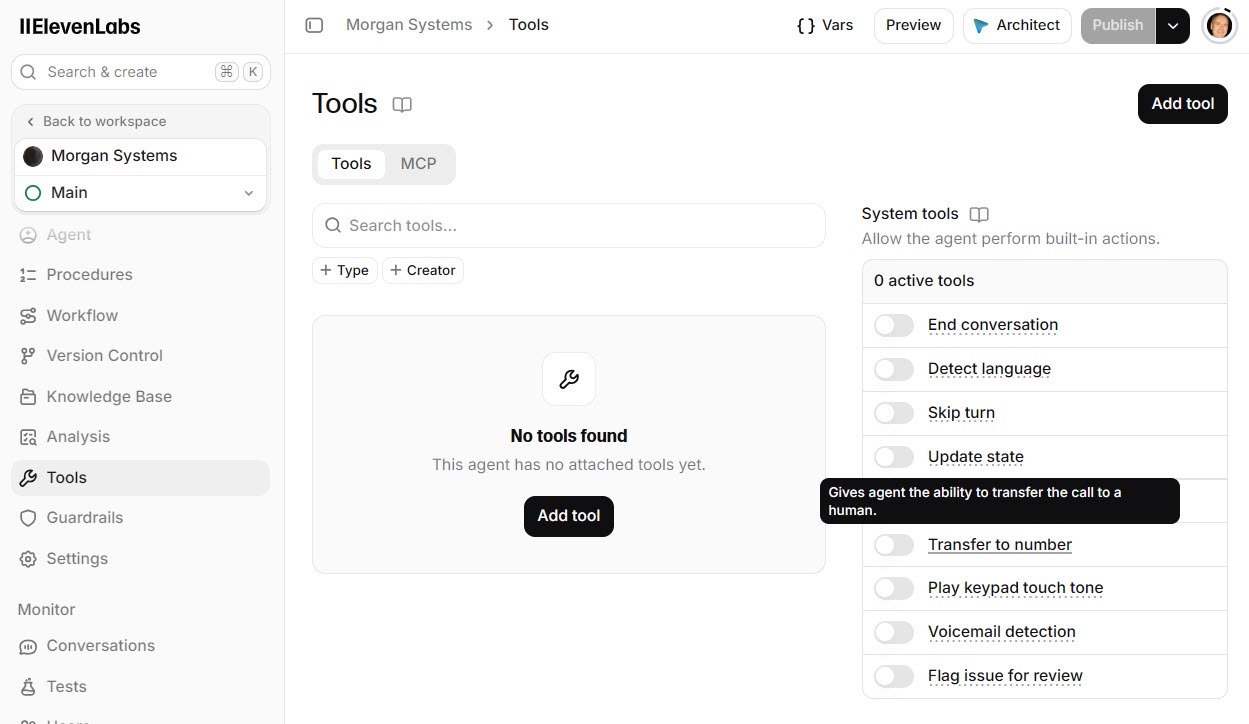The width and height of the screenshot is (1249, 724).
Task: Enable the End conversation system tool
Action: point(894,325)
